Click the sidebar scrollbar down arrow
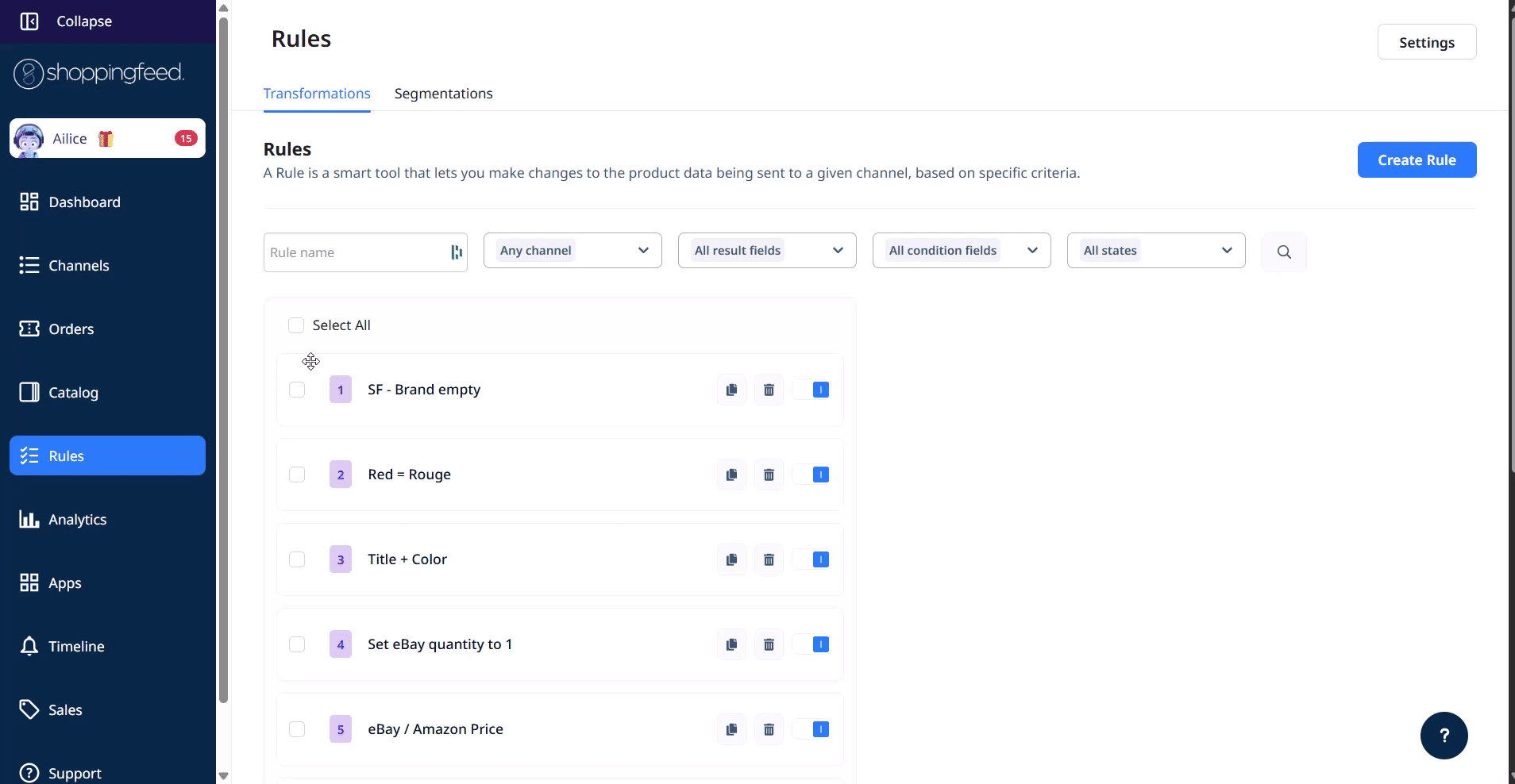 click(x=224, y=775)
